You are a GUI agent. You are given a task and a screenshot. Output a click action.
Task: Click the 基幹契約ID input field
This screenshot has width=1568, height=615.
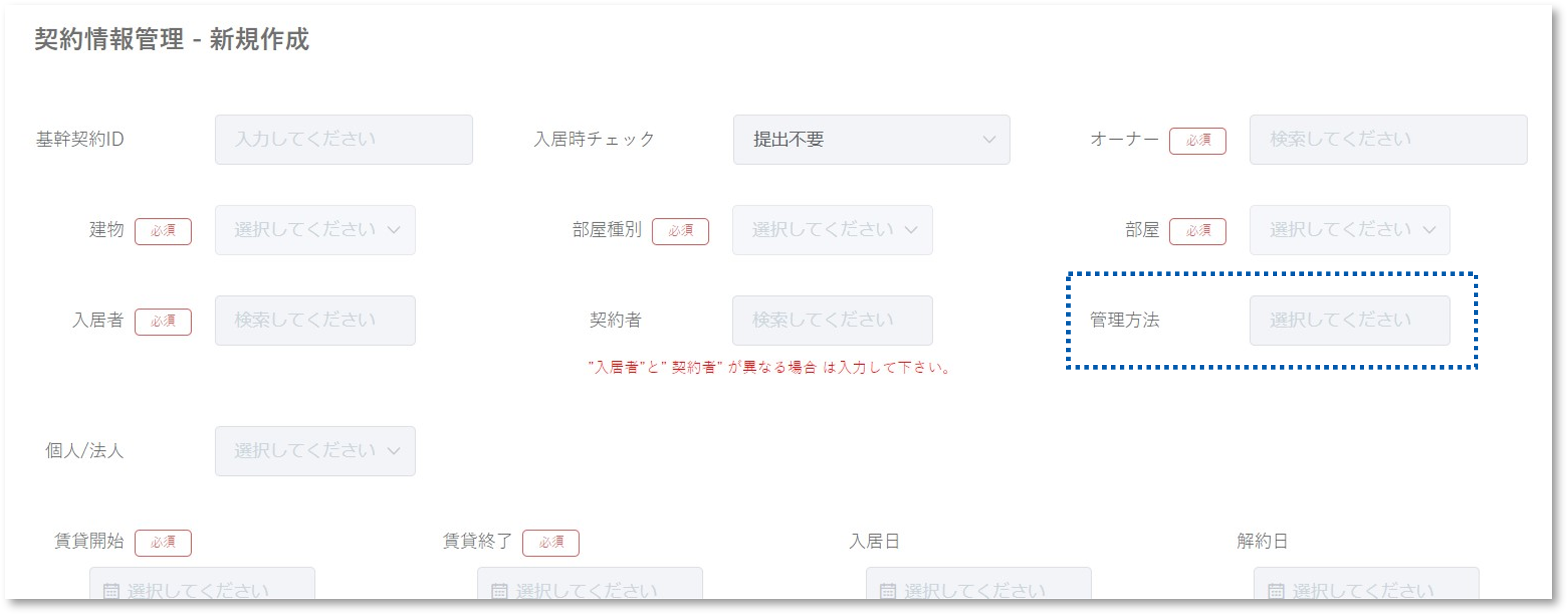pos(343,140)
